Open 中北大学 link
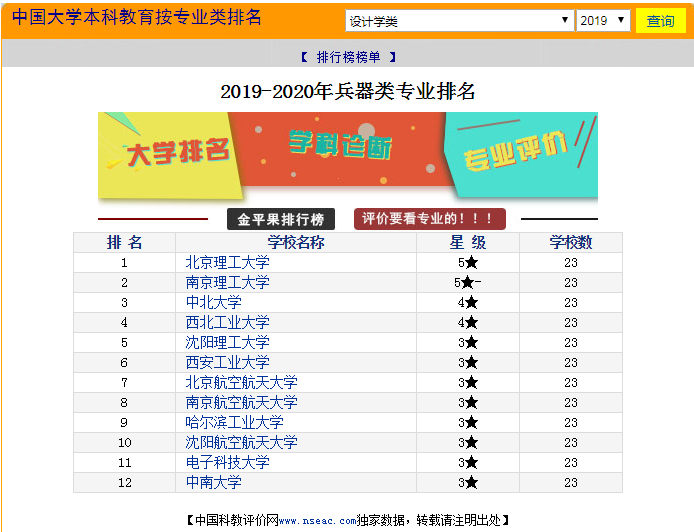Viewport: 694px width, 532px height. pyautogui.click(x=214, y=302)
